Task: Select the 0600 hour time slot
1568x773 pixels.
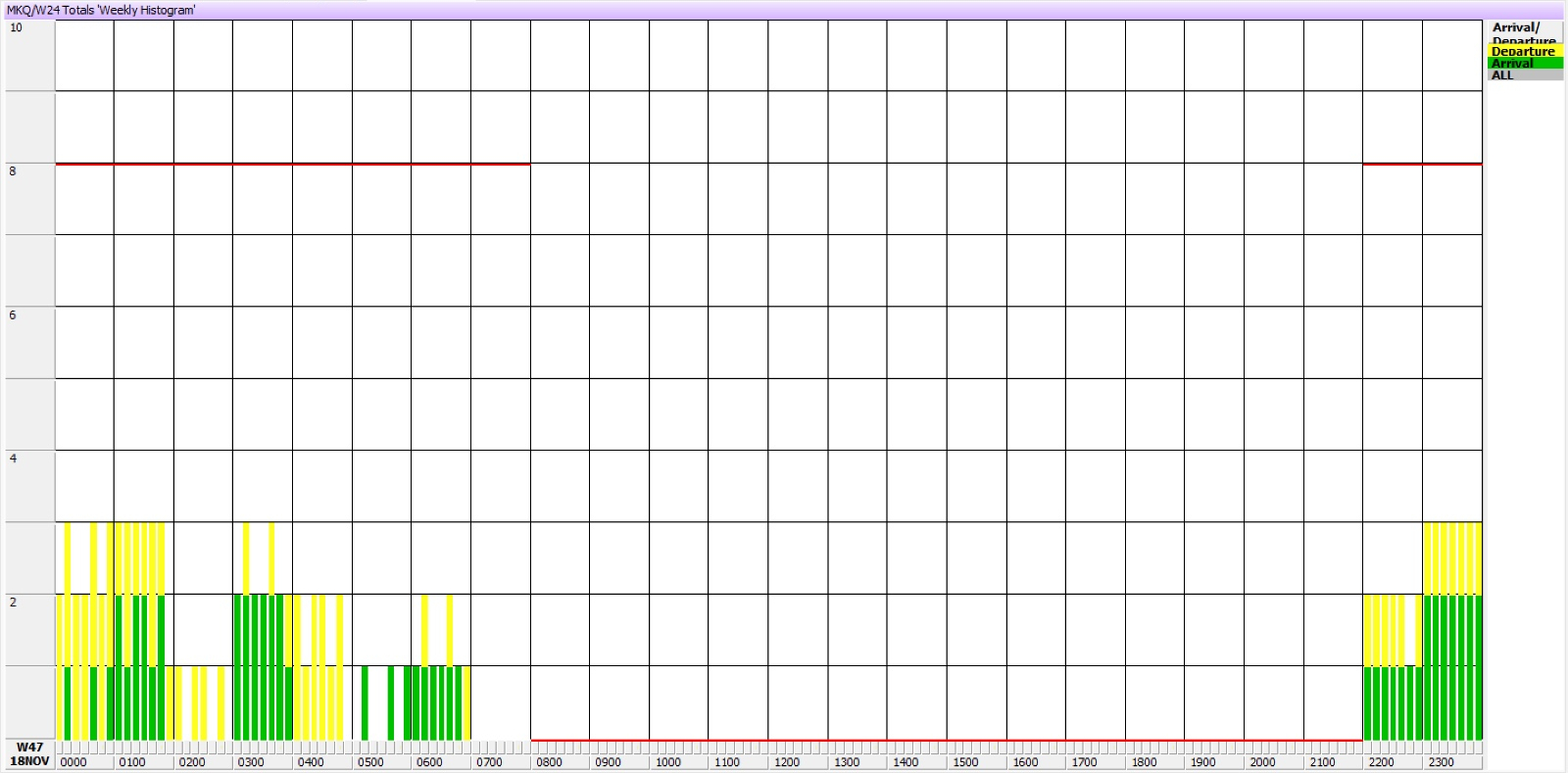Action: point(429,762)
